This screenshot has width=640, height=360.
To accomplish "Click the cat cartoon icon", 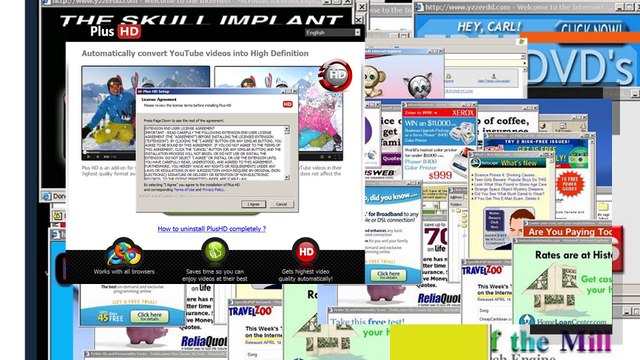I will (x=417, y=86).
